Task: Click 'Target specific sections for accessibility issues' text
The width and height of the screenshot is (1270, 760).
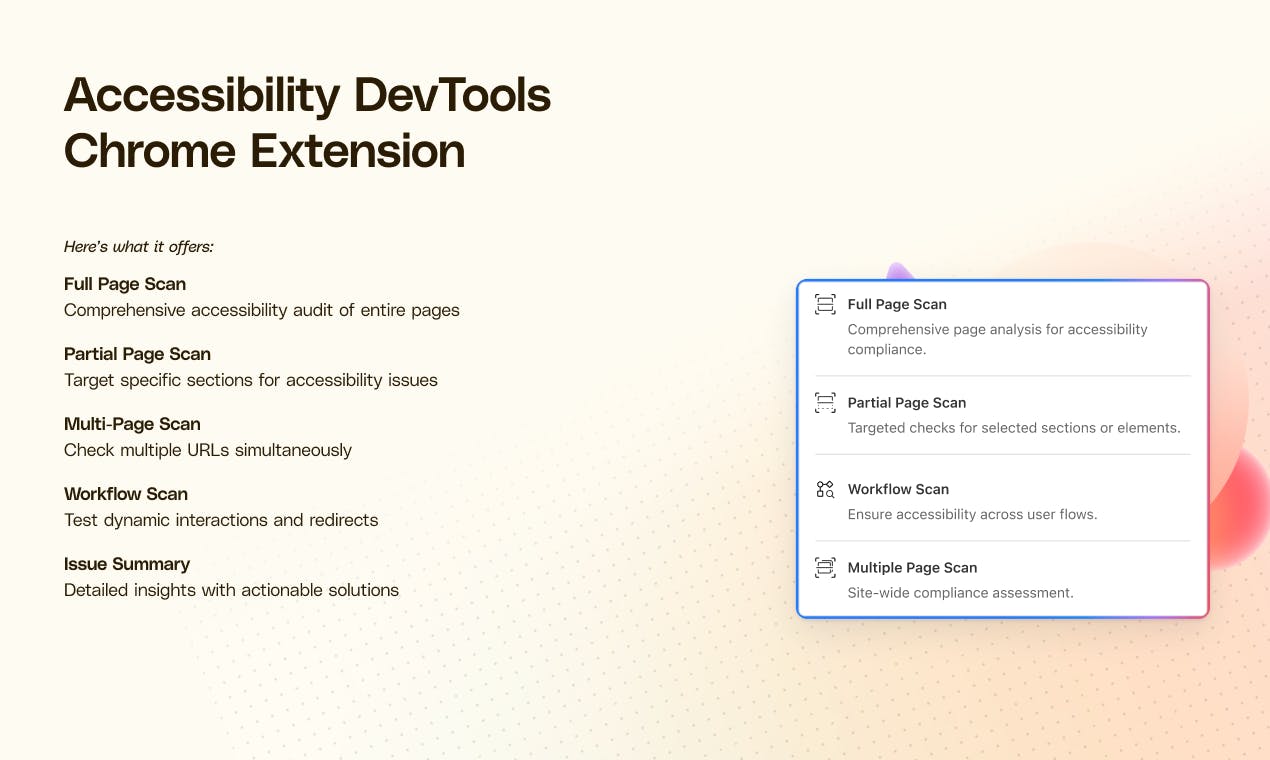Action: coord(251,380)
